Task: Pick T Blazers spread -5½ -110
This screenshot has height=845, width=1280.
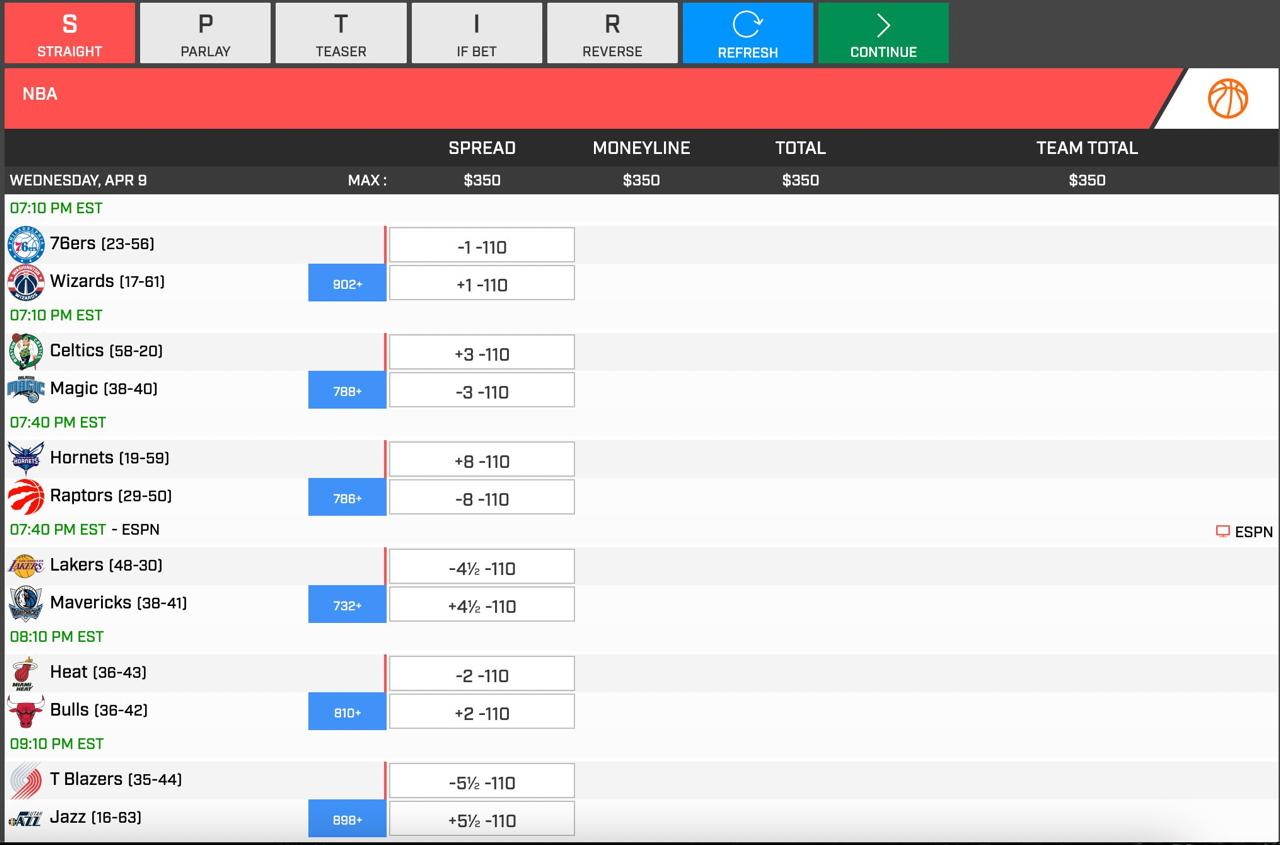Action: coord(482,781)
